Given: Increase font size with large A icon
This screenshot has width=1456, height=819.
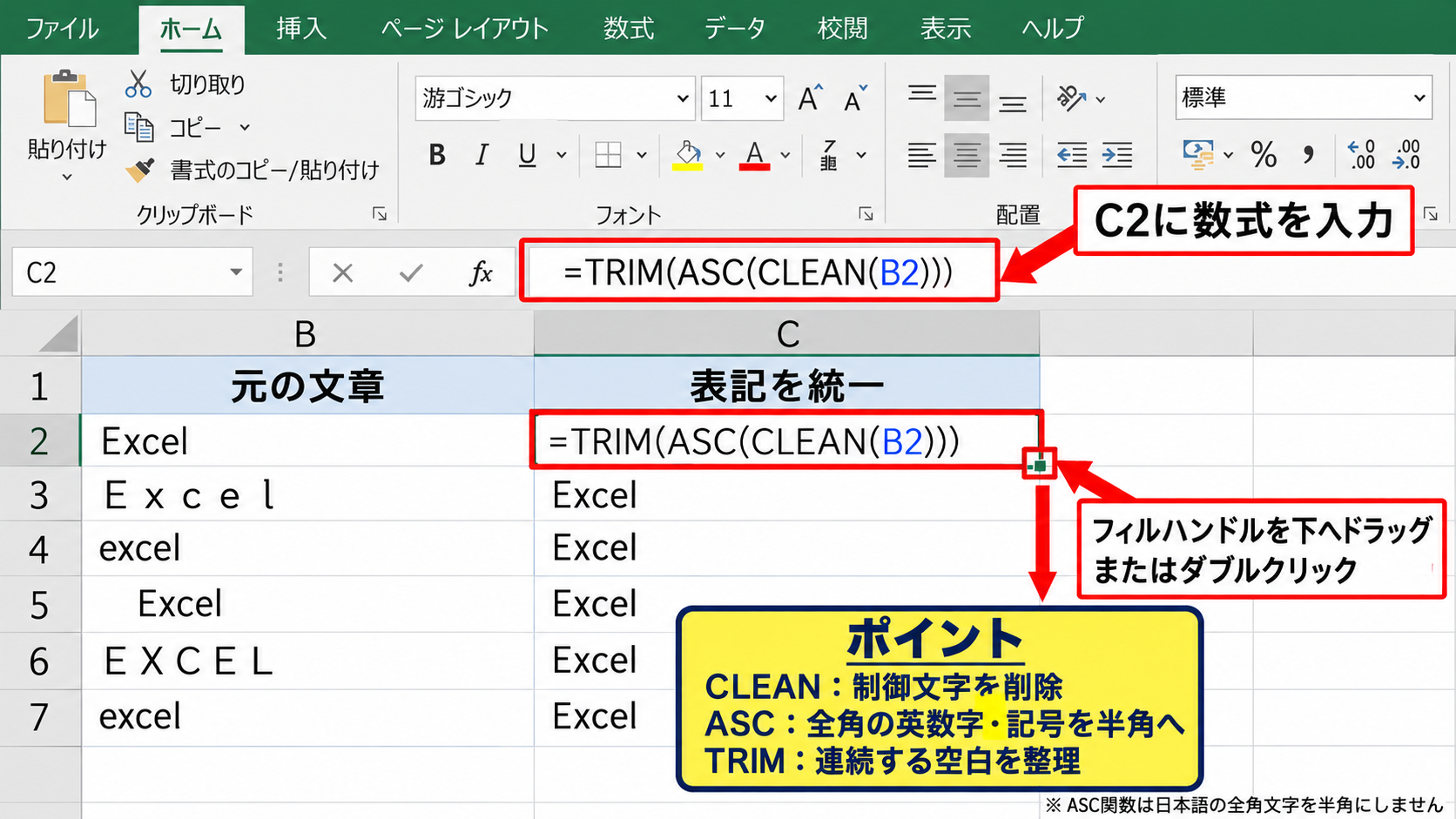Looking at the screenshot, I should [810, 98].
